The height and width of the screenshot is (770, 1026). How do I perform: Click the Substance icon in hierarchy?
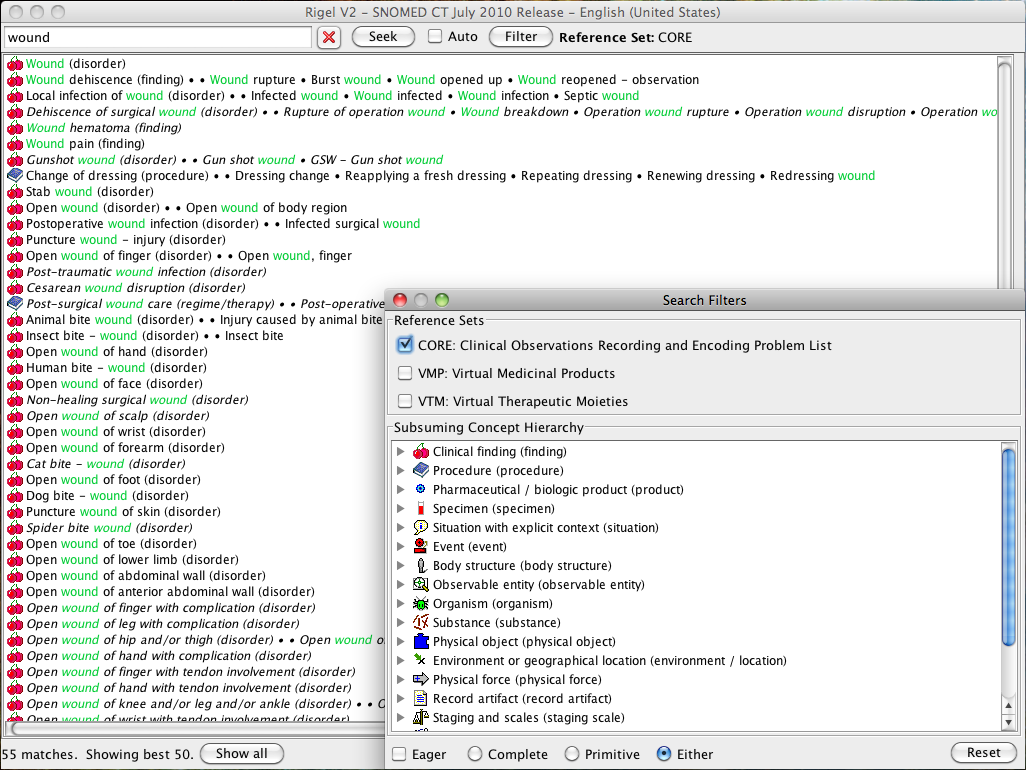421,622
